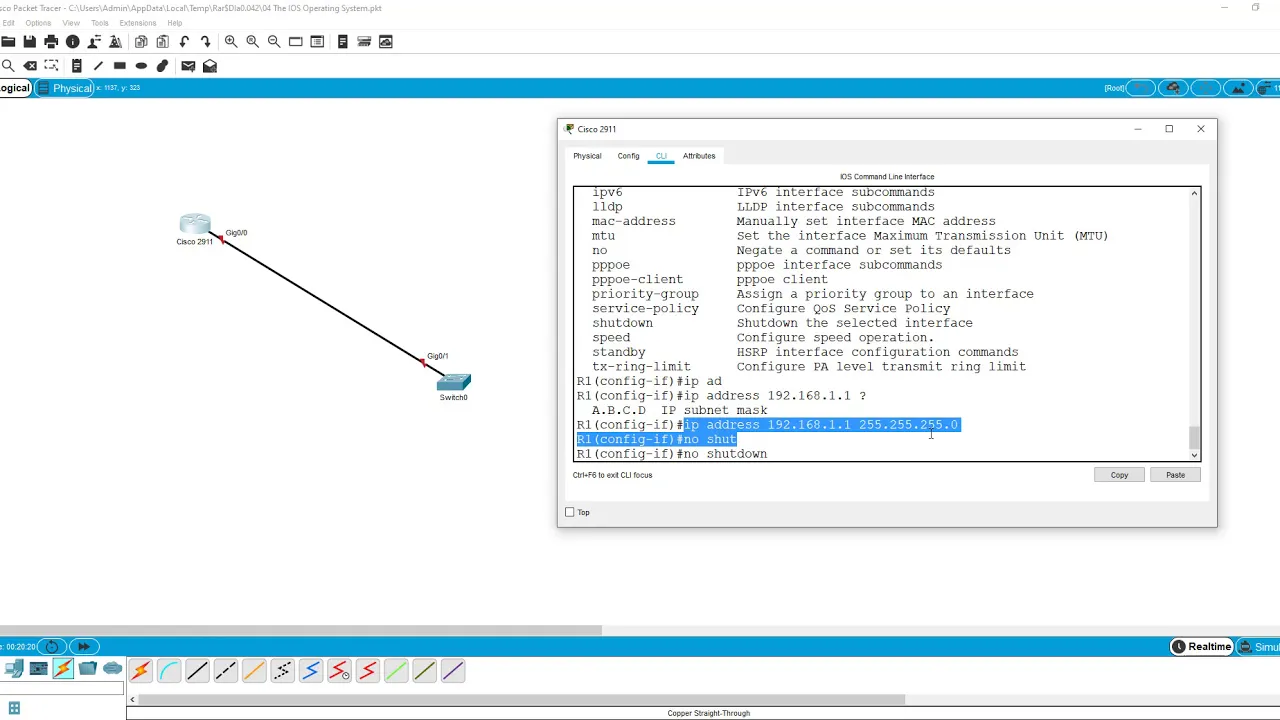
Task: Switch to Realtime mode
Action: coord(1202,647)
